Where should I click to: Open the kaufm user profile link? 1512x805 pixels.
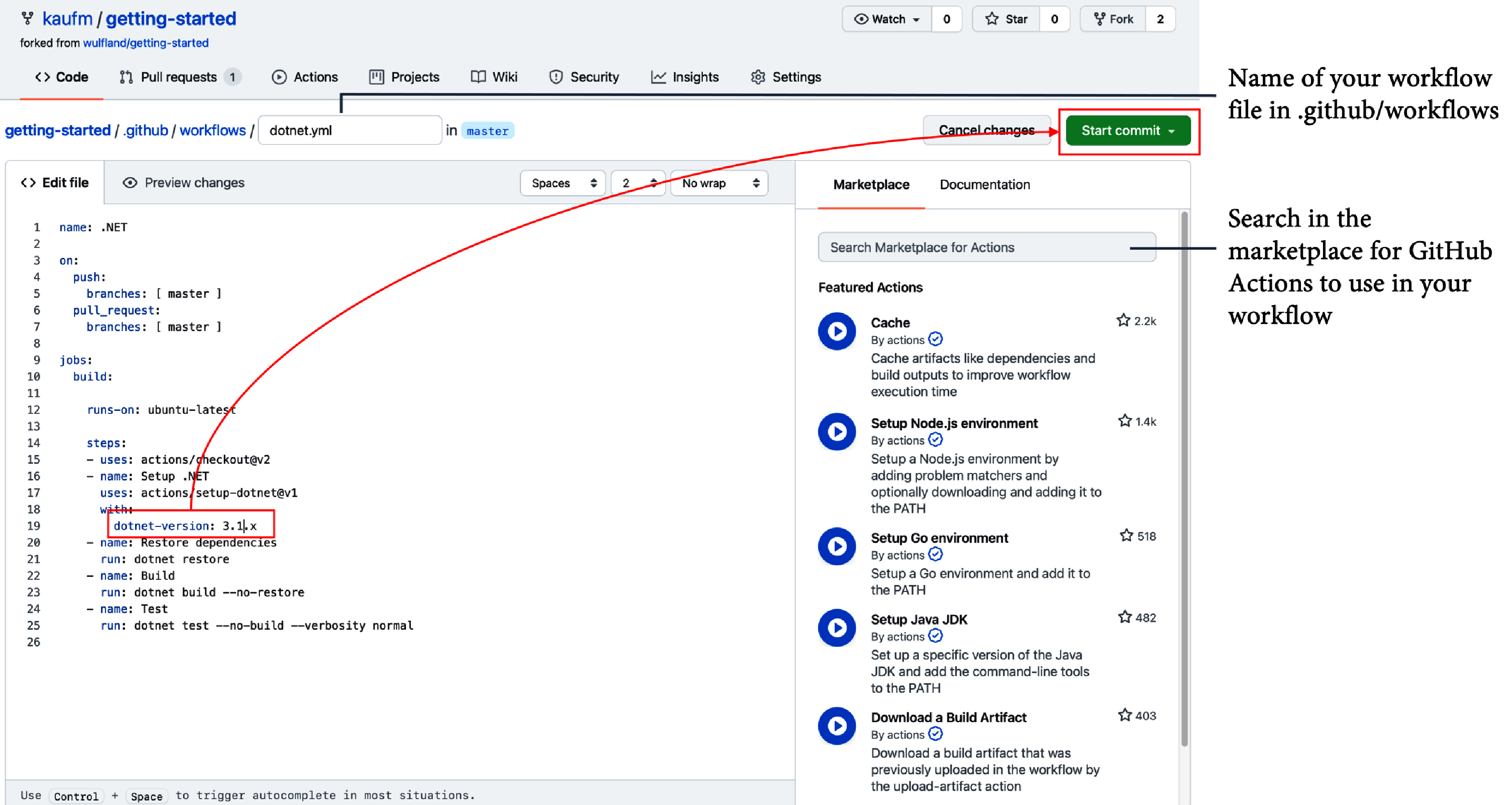(x=67, y=18)
